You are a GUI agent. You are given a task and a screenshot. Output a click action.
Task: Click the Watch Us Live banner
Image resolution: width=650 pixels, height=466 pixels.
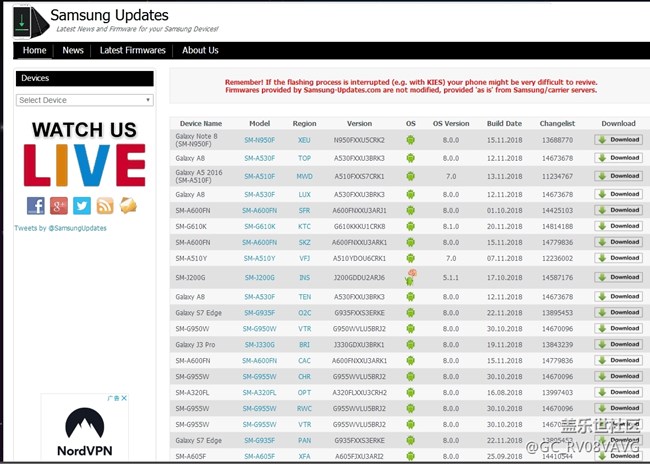(x=85, y=153)
